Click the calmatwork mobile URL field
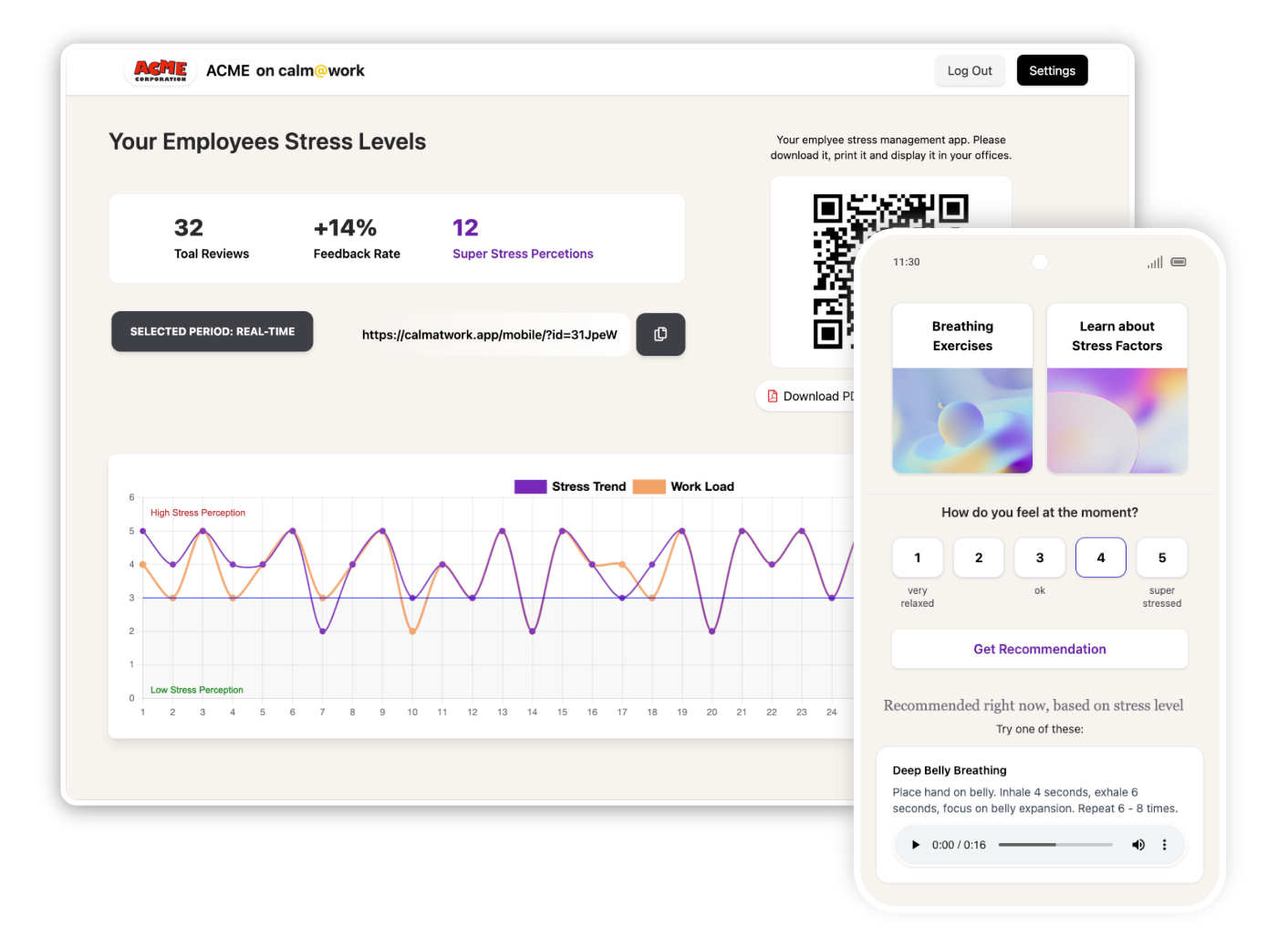The width and height of the screenshot is (1288, 938). click(x=489, y=335)
